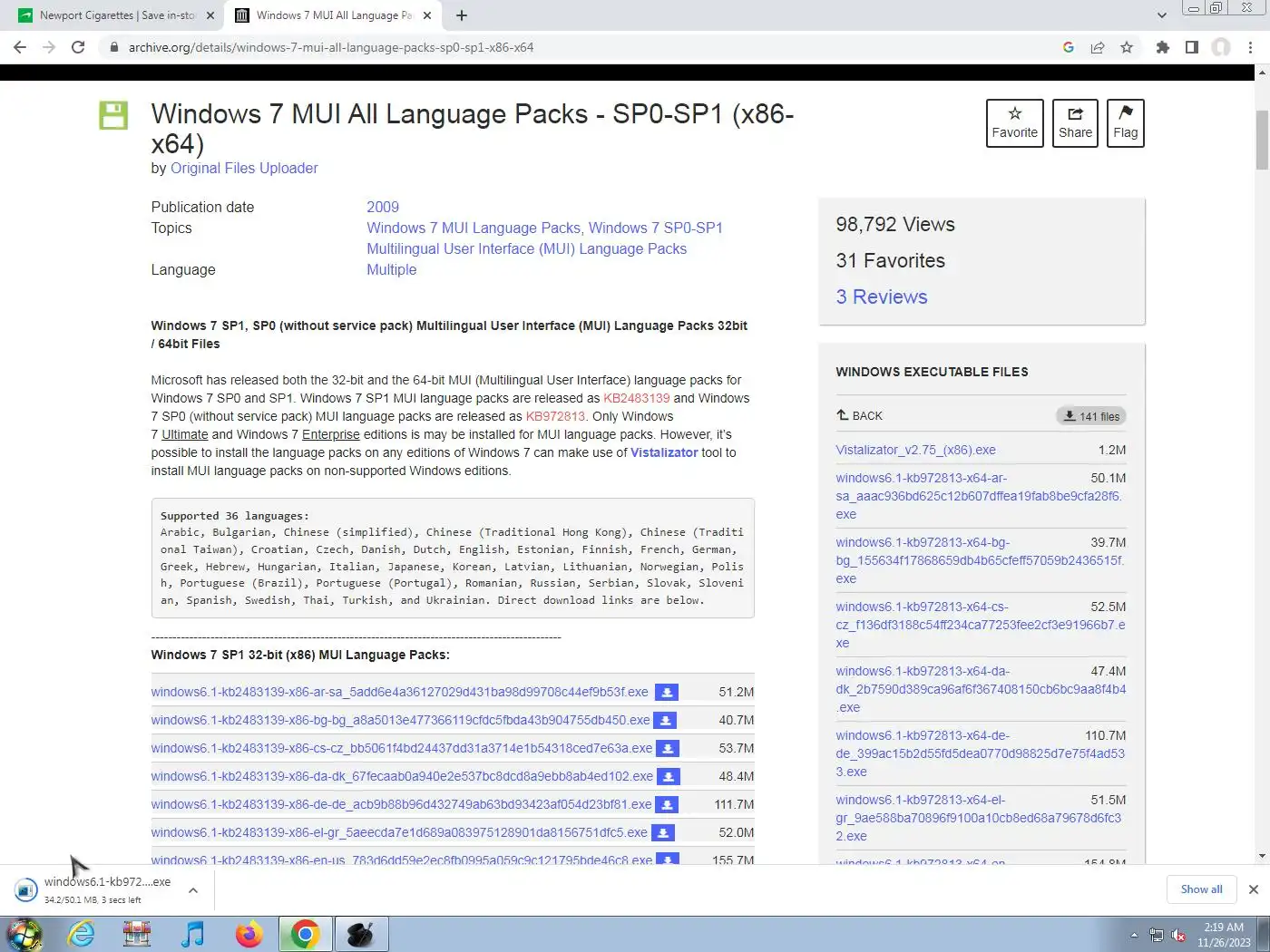Open the Original Files Uploader profile link
1270x952 pixels.
244,168
